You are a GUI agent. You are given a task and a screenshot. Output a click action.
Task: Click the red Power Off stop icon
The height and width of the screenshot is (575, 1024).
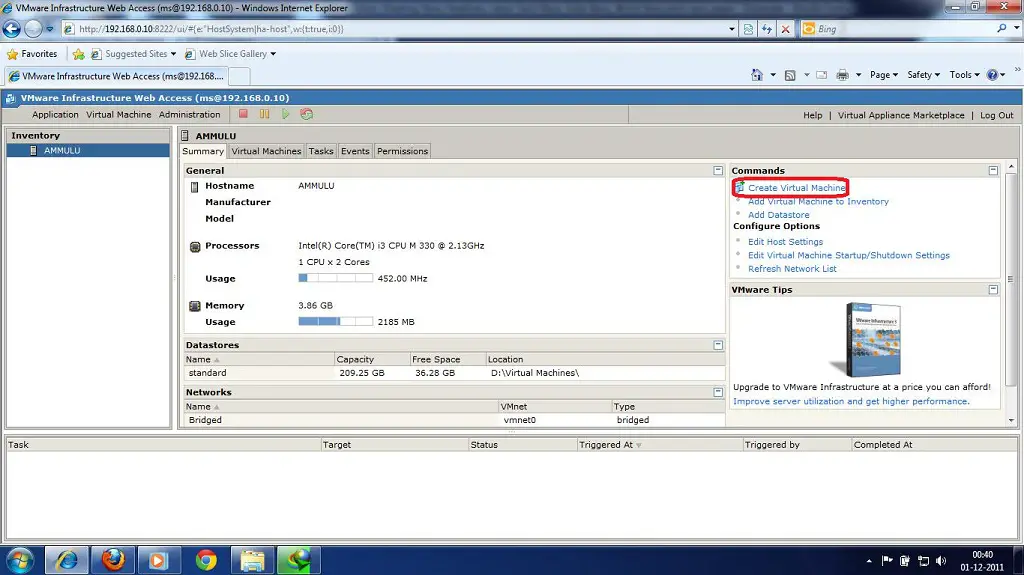point(243,114)
